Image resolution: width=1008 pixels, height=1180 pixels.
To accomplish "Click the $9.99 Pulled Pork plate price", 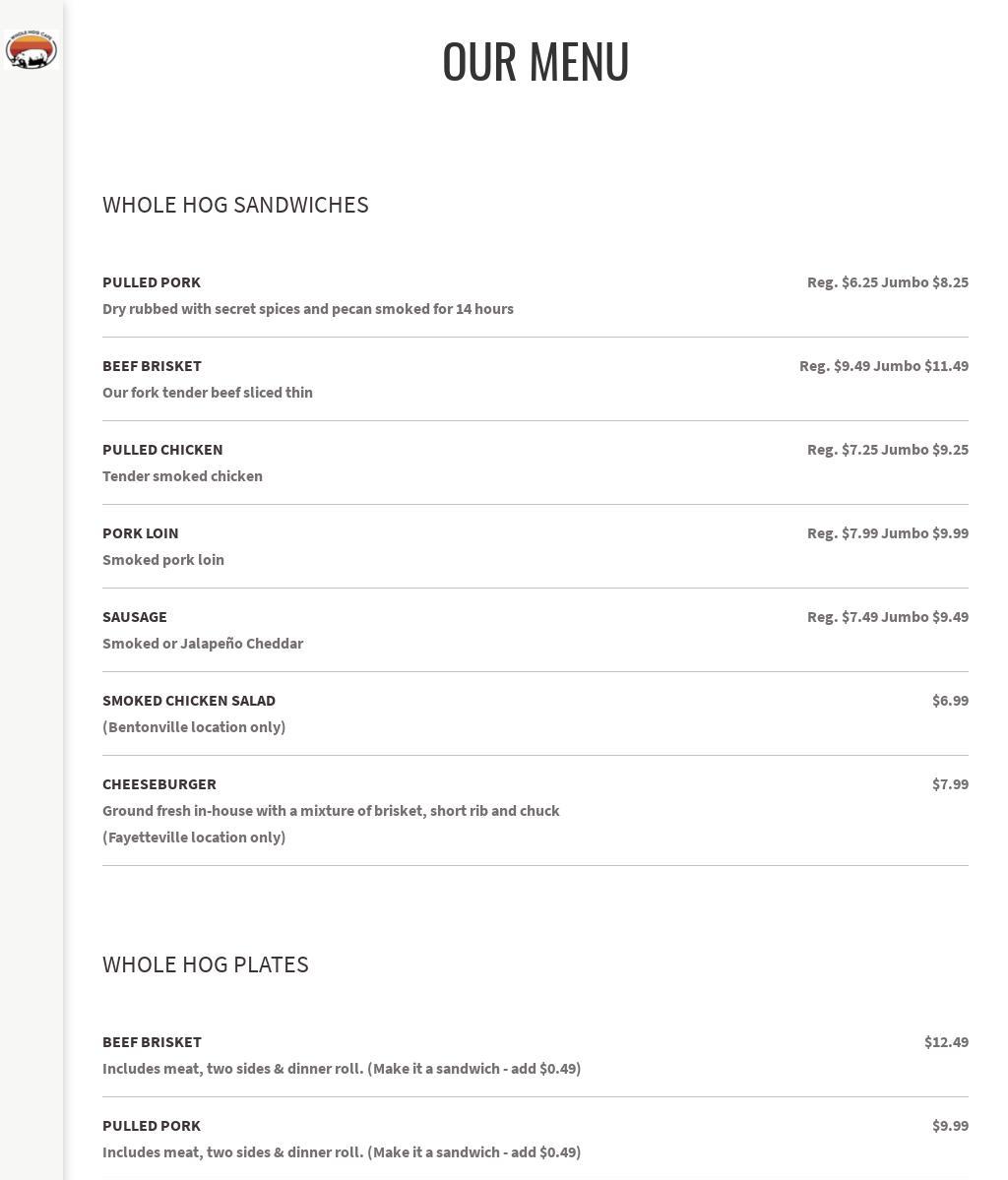I will coord(950,1126).
